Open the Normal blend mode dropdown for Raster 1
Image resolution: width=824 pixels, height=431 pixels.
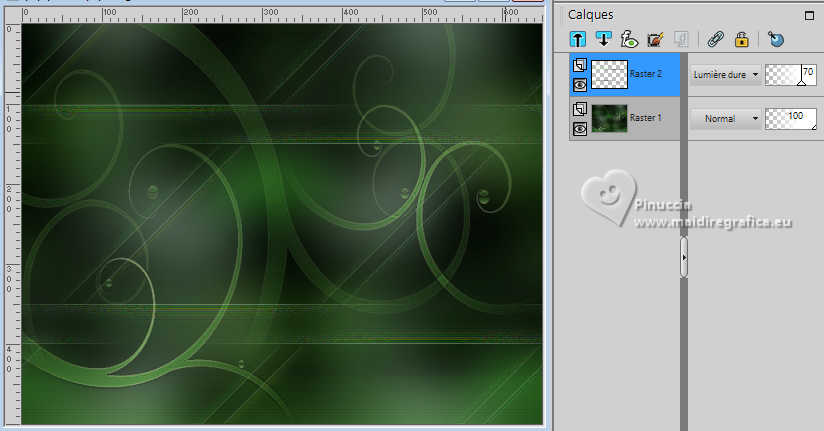click(x=726, y=119)
